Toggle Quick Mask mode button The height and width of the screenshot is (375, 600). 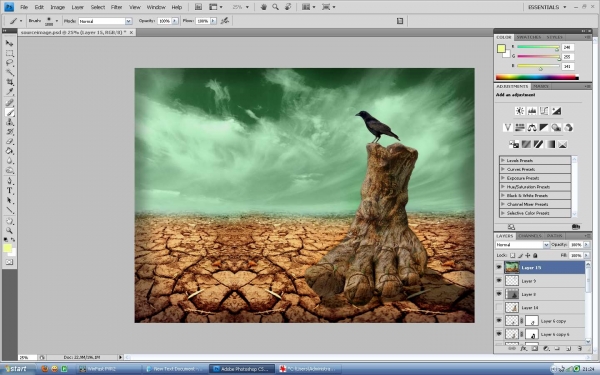click(x=10, y=262)
